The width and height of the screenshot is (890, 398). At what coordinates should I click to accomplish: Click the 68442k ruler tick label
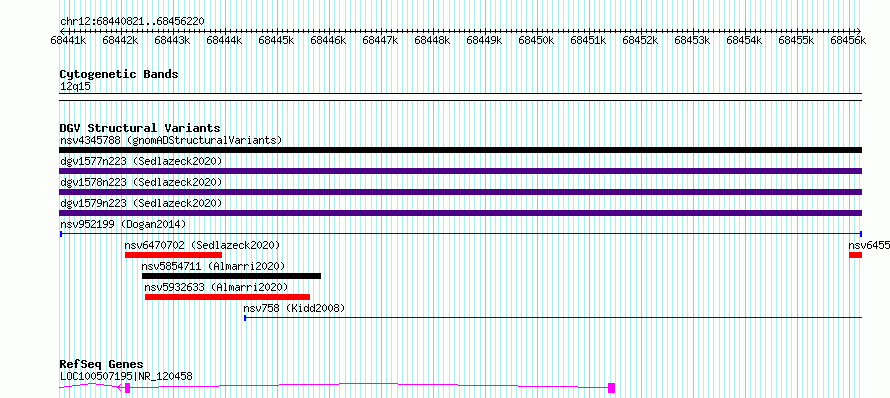[120, 40]
